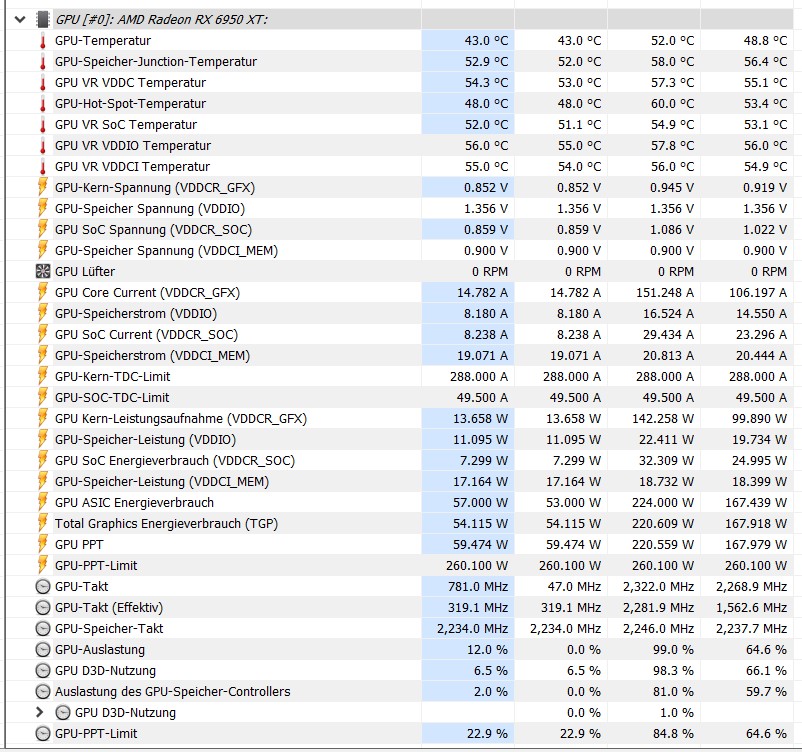Viewport: 802px width, 752px height.
Task: Select GPU SoC Energieverbrauch (VDDCR_SOC) label
Action: click(x=175, y=460)
